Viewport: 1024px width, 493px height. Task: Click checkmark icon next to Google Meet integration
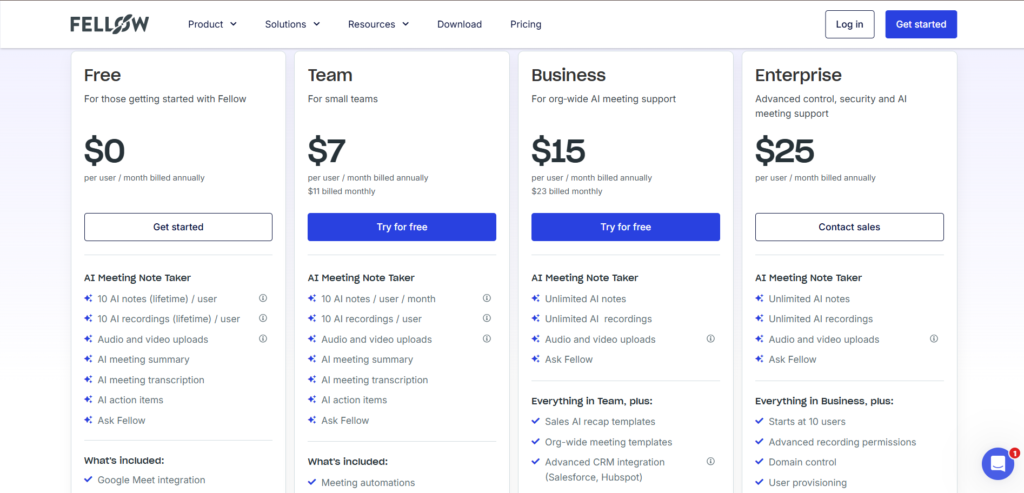[88, 479]
